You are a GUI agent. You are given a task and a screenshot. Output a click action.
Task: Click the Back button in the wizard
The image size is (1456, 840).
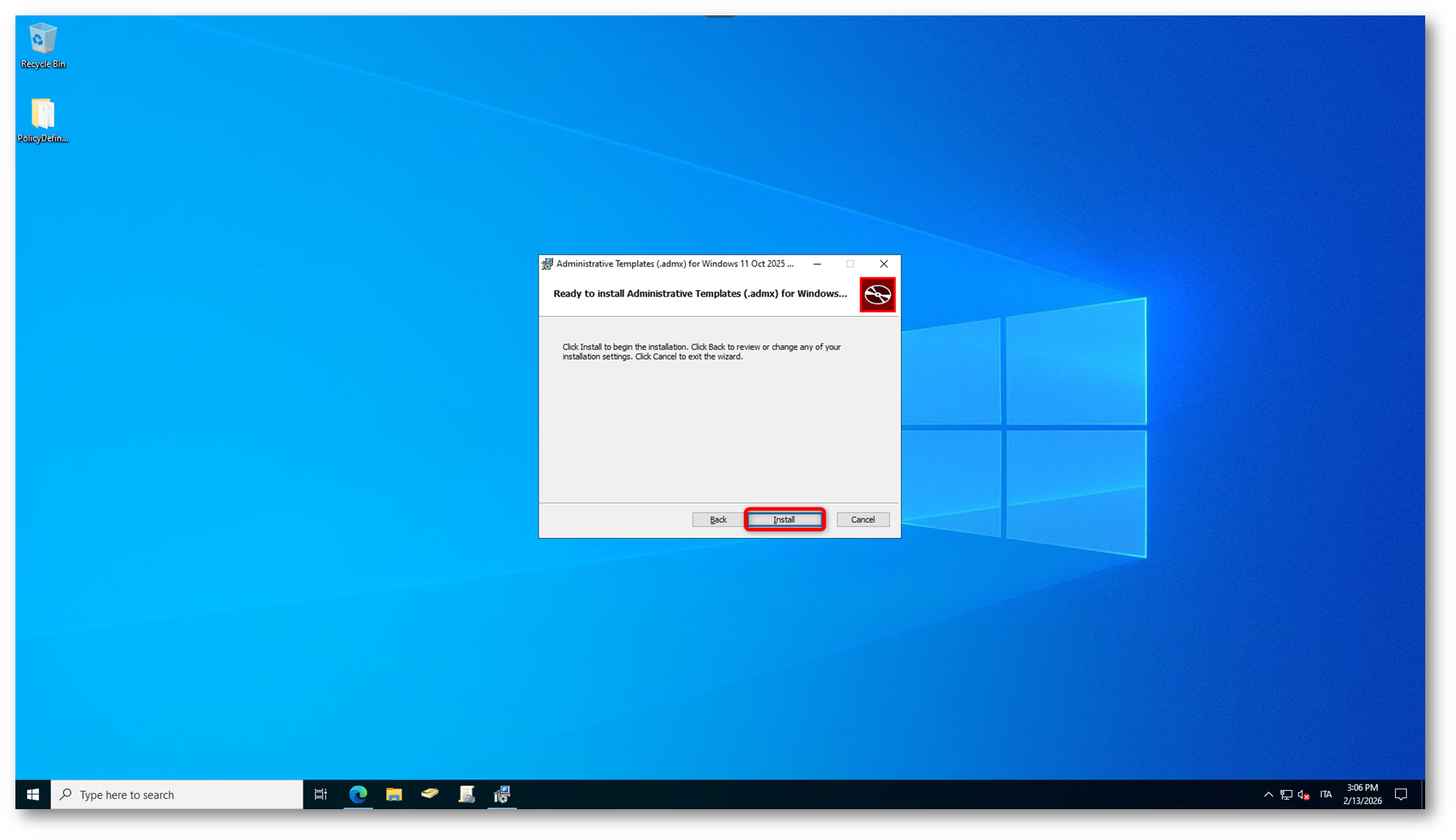click(717, 519)
